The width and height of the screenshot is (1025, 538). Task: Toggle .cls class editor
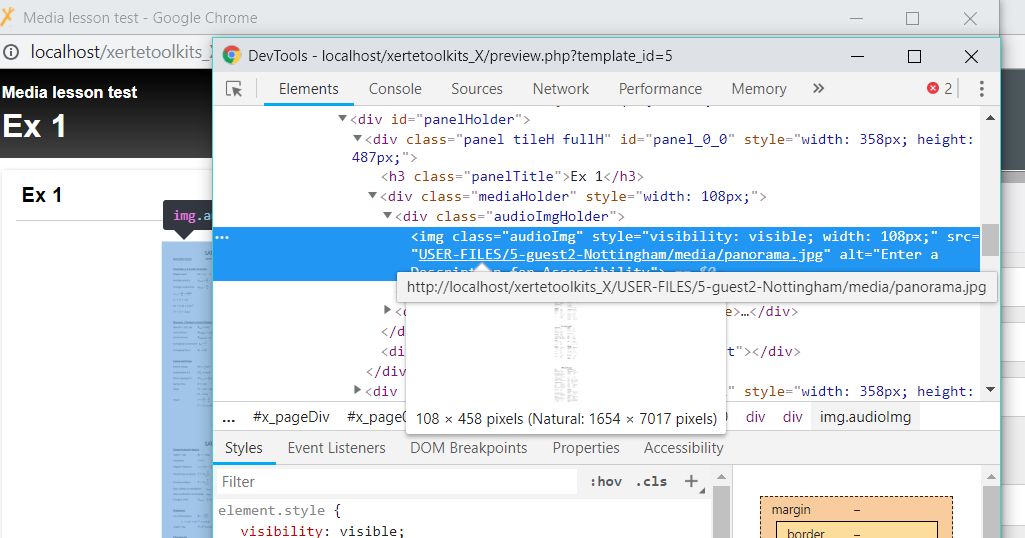(x=651, y=482)
